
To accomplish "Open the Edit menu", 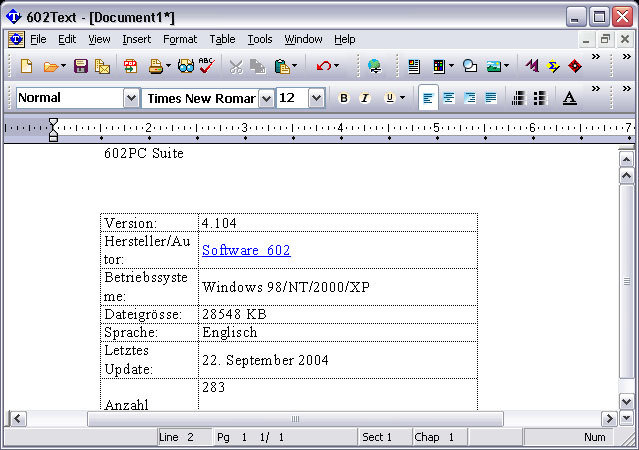I will 67,39.
